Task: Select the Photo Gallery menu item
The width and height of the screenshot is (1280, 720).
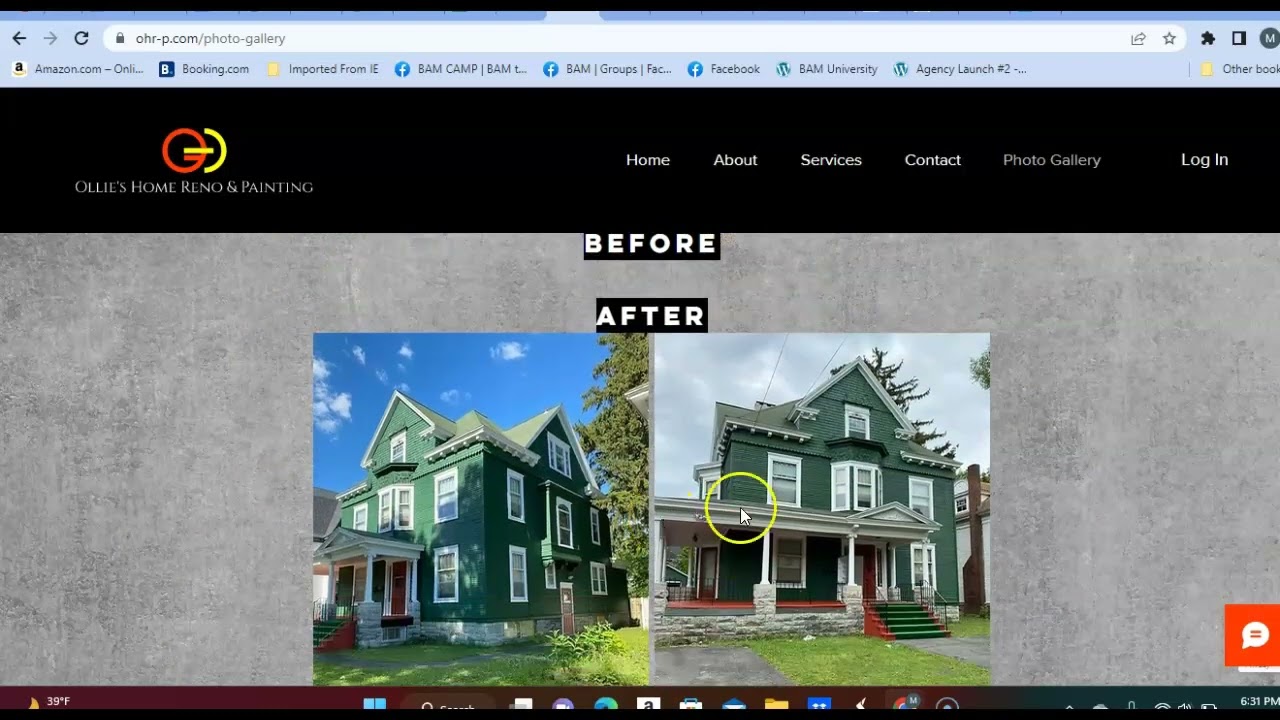Action: coord(1052,160)
